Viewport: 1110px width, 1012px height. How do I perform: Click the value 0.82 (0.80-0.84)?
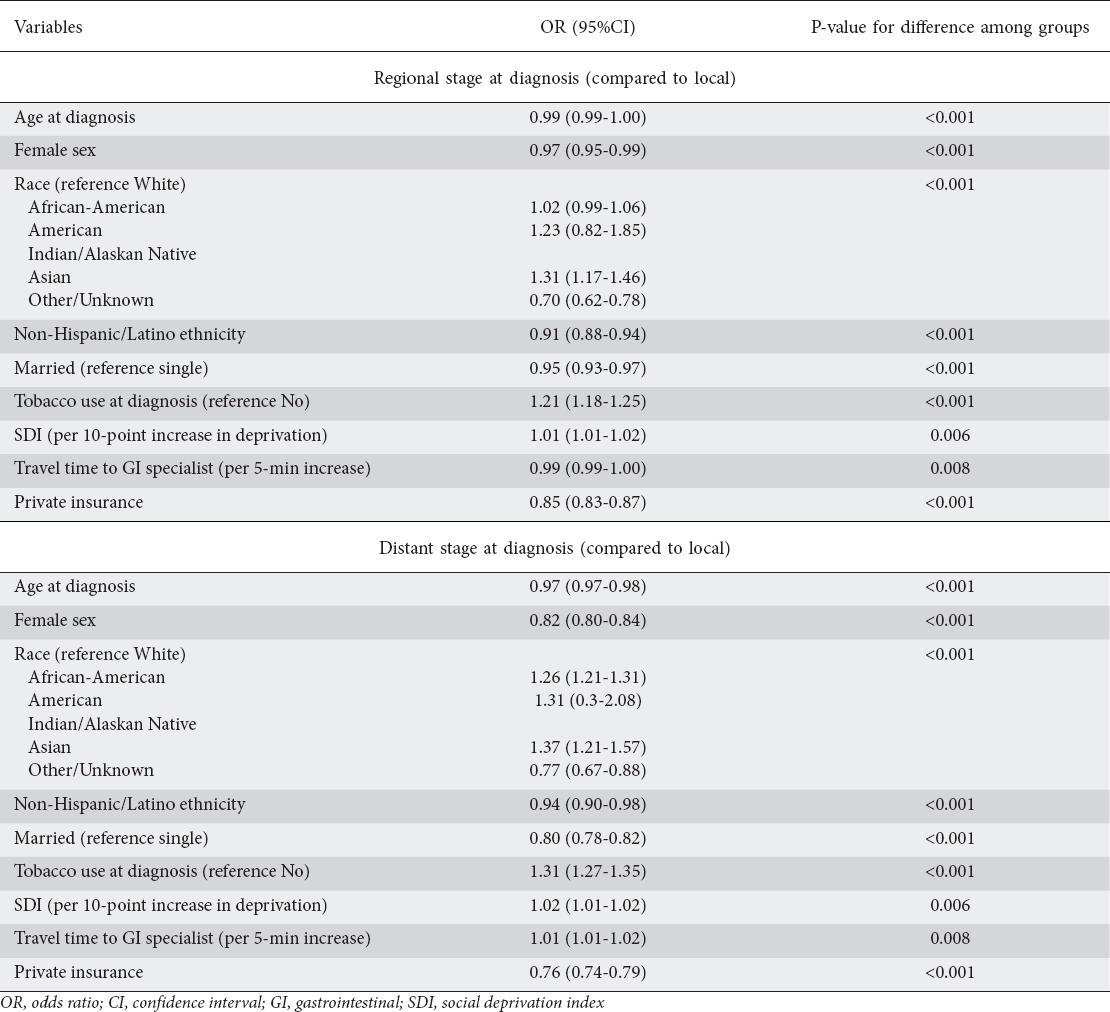tap(588, 621)
